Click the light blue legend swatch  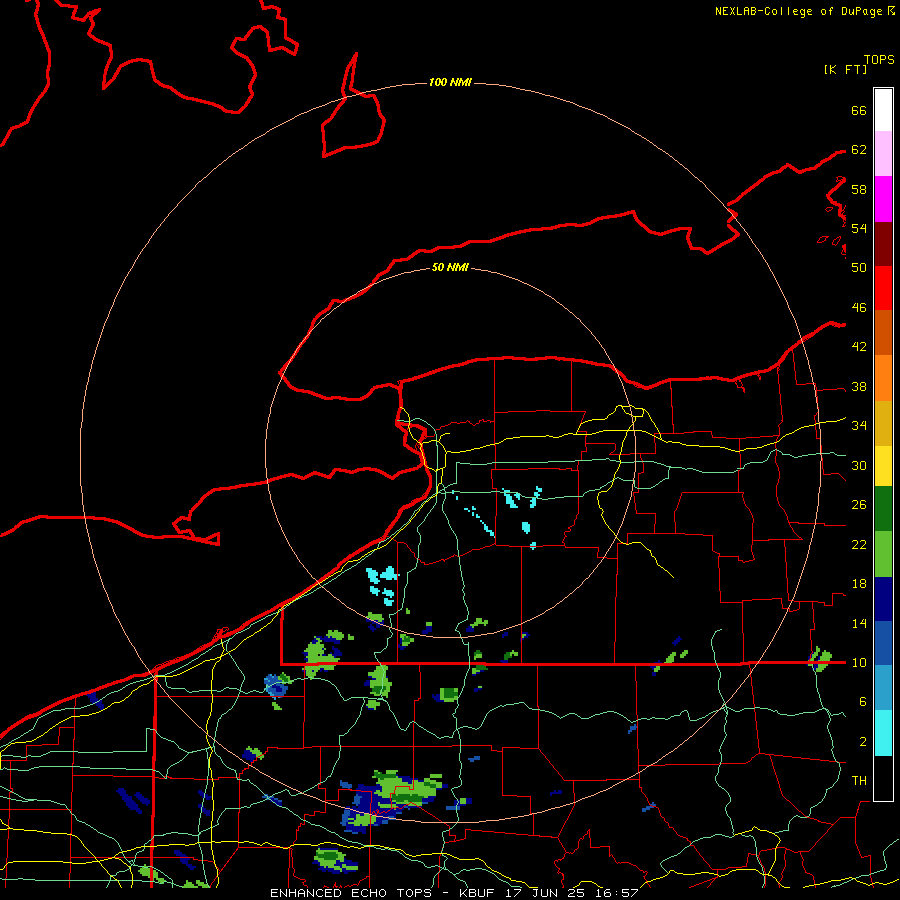point(883,688)
